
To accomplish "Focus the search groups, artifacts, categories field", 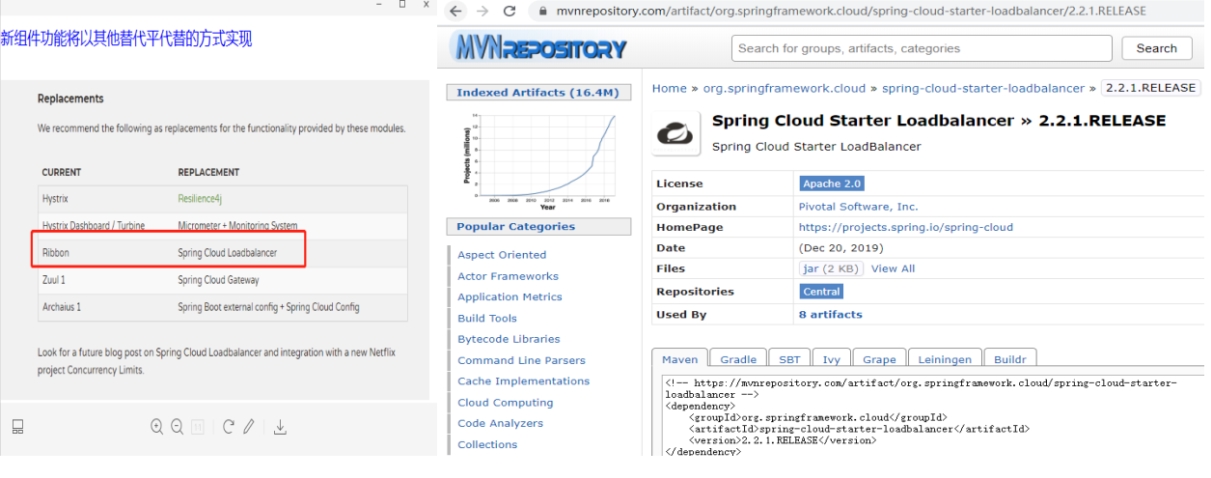I will click(921, 48).
